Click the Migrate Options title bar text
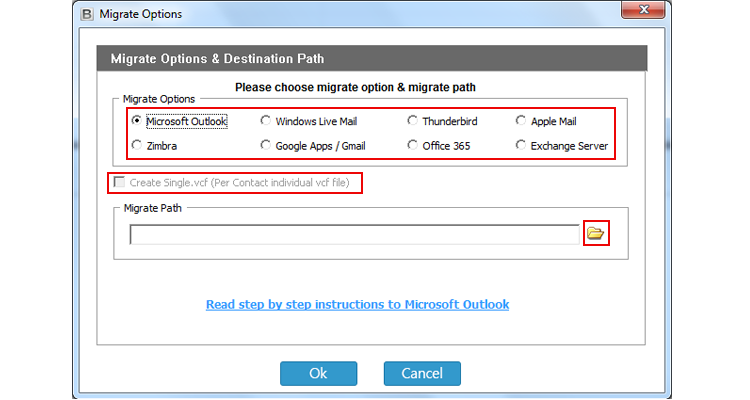The image size is (750, 400). (141, 14)
